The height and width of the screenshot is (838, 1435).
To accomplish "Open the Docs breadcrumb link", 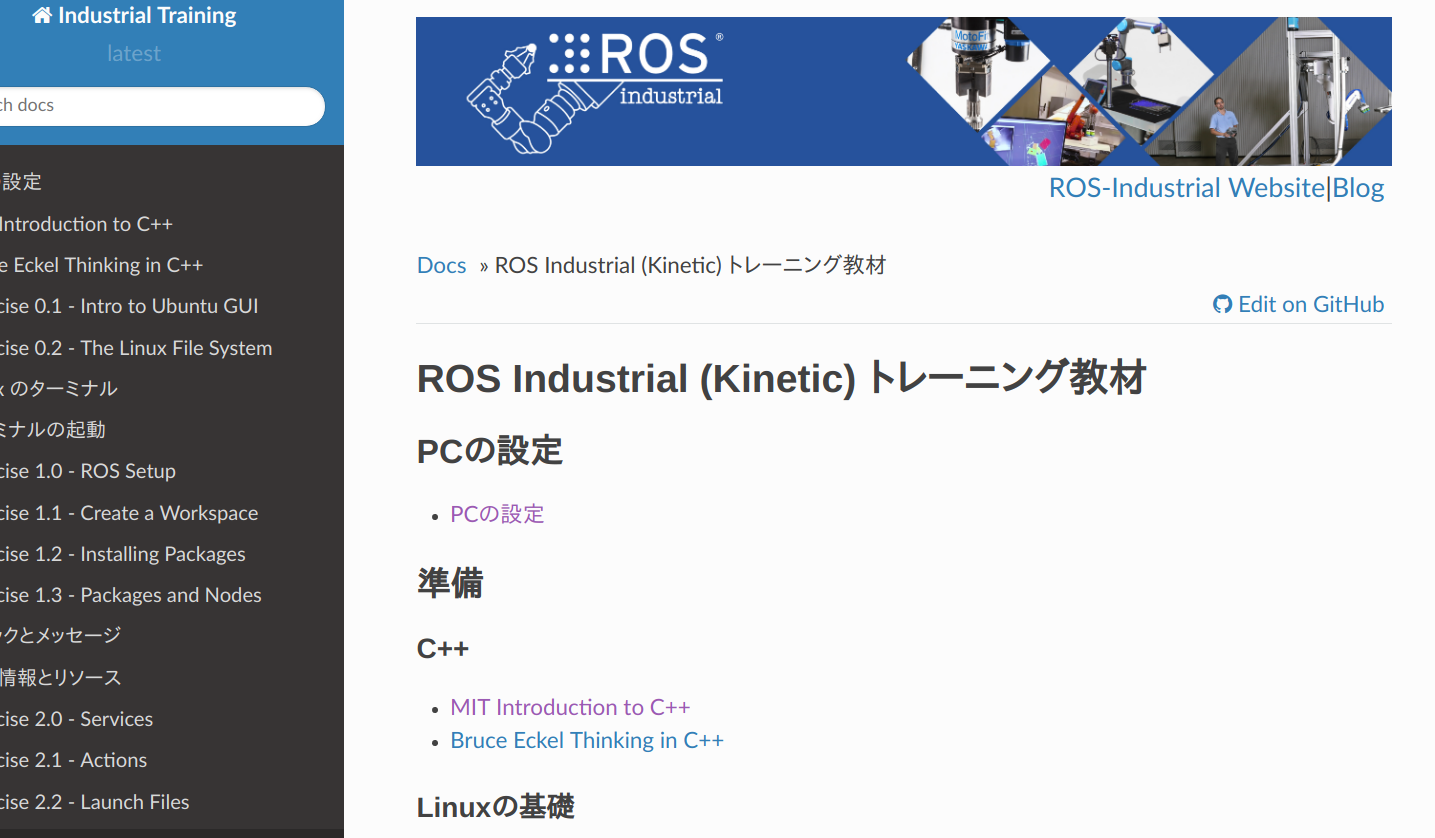I will [x=441, y=265].
